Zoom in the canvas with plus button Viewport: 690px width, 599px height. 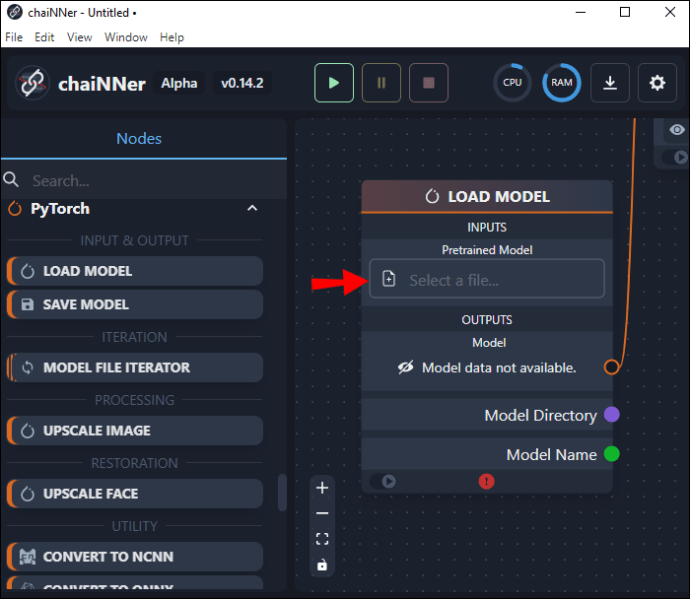322,488
